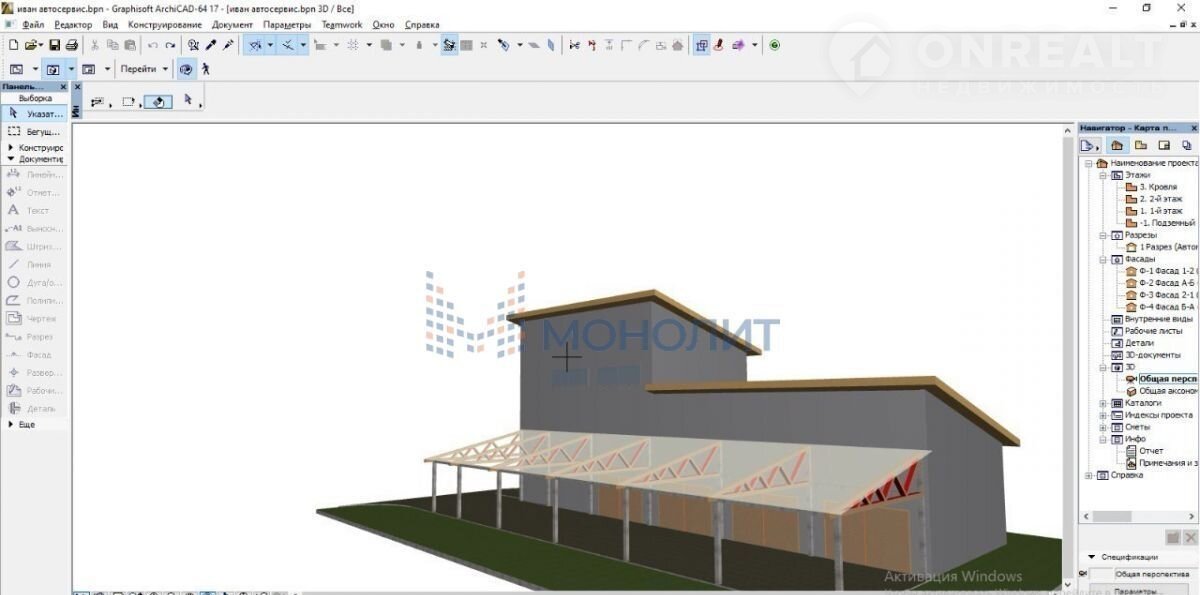Click the 3D explore walking figure icon
The width and height of the screenshot is (1200, 595).
[x=206, y=69]
